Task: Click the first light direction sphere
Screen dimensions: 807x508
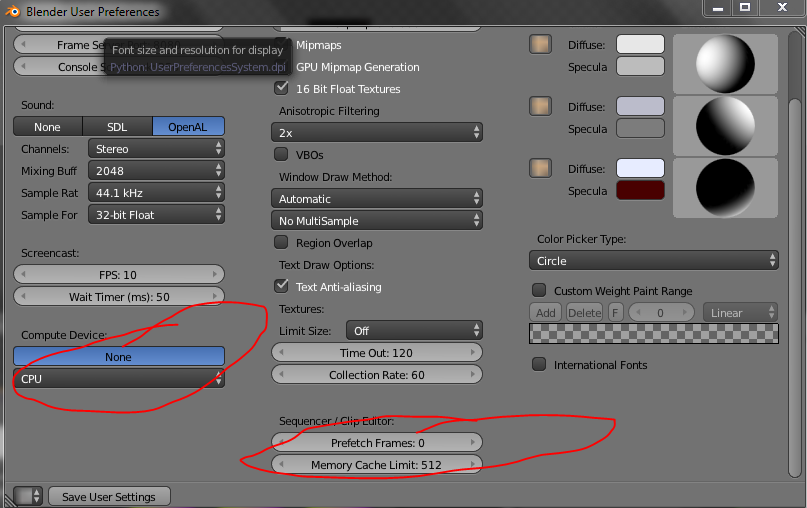Action: tap(725, 64)
